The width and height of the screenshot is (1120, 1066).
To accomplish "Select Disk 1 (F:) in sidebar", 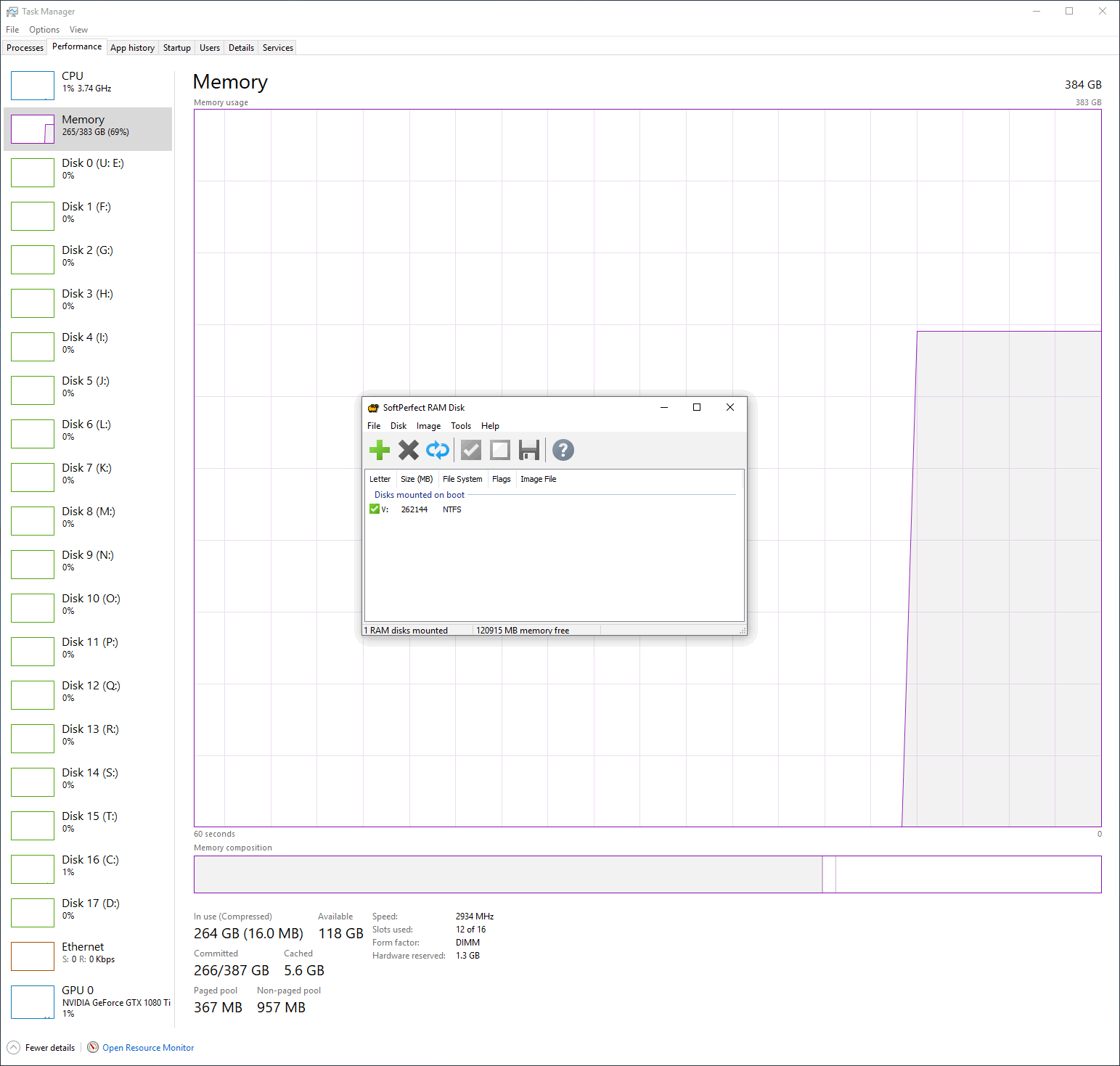I will 88,216.
